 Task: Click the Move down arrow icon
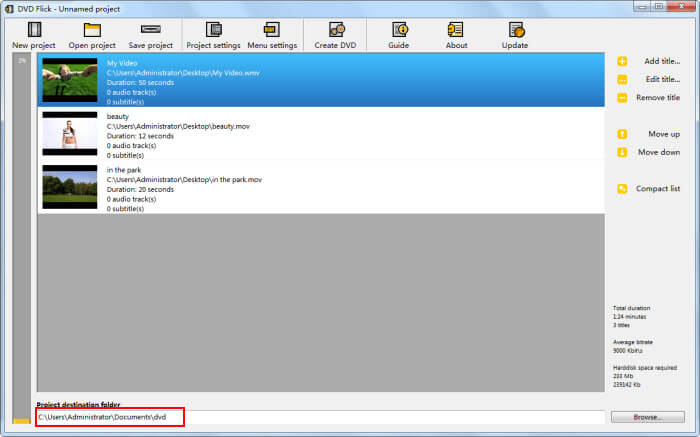(622, 152)
